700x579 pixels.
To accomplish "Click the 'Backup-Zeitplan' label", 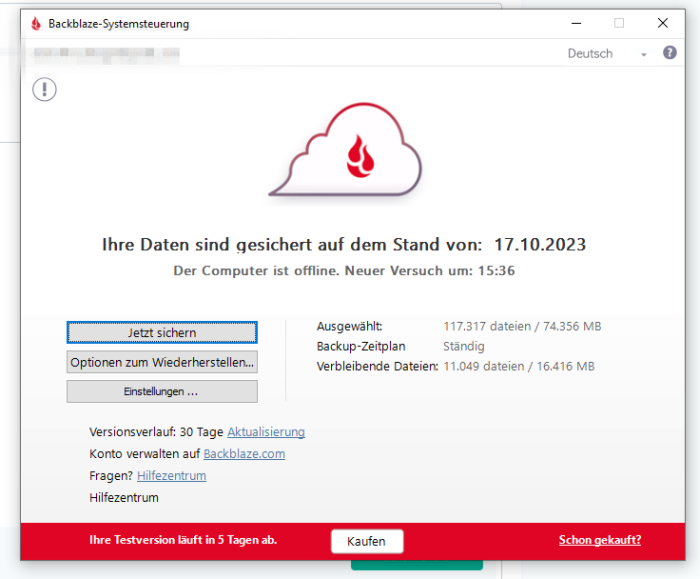I will coord(361,346).
